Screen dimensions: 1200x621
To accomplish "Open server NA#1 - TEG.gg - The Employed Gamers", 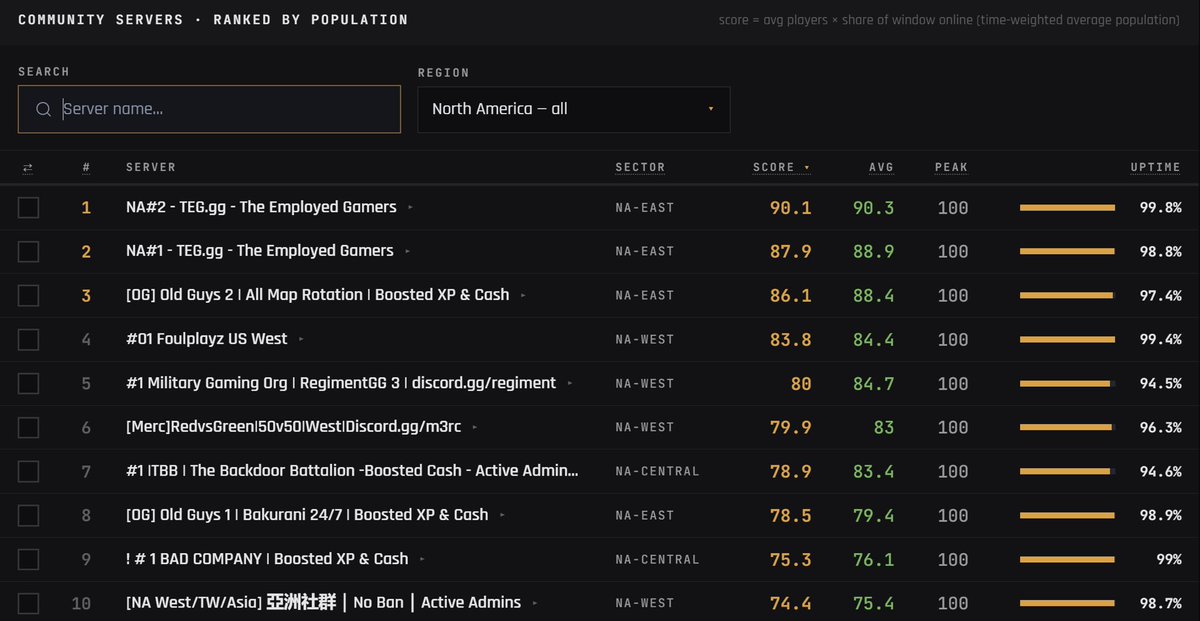I will click(x=260, y=251).
